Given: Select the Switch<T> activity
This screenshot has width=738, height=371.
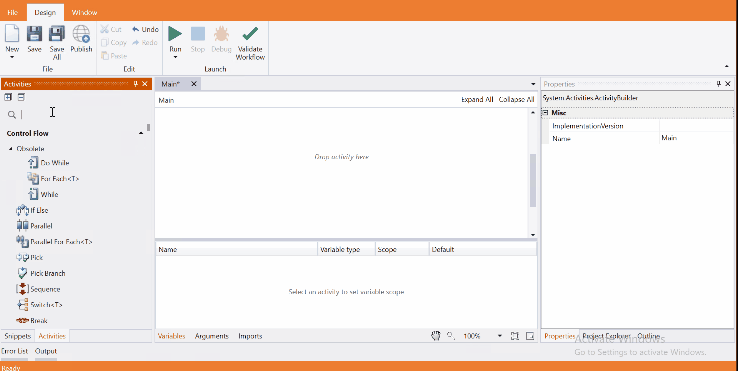Looking at the screenshot, I should tap(40, 305).
